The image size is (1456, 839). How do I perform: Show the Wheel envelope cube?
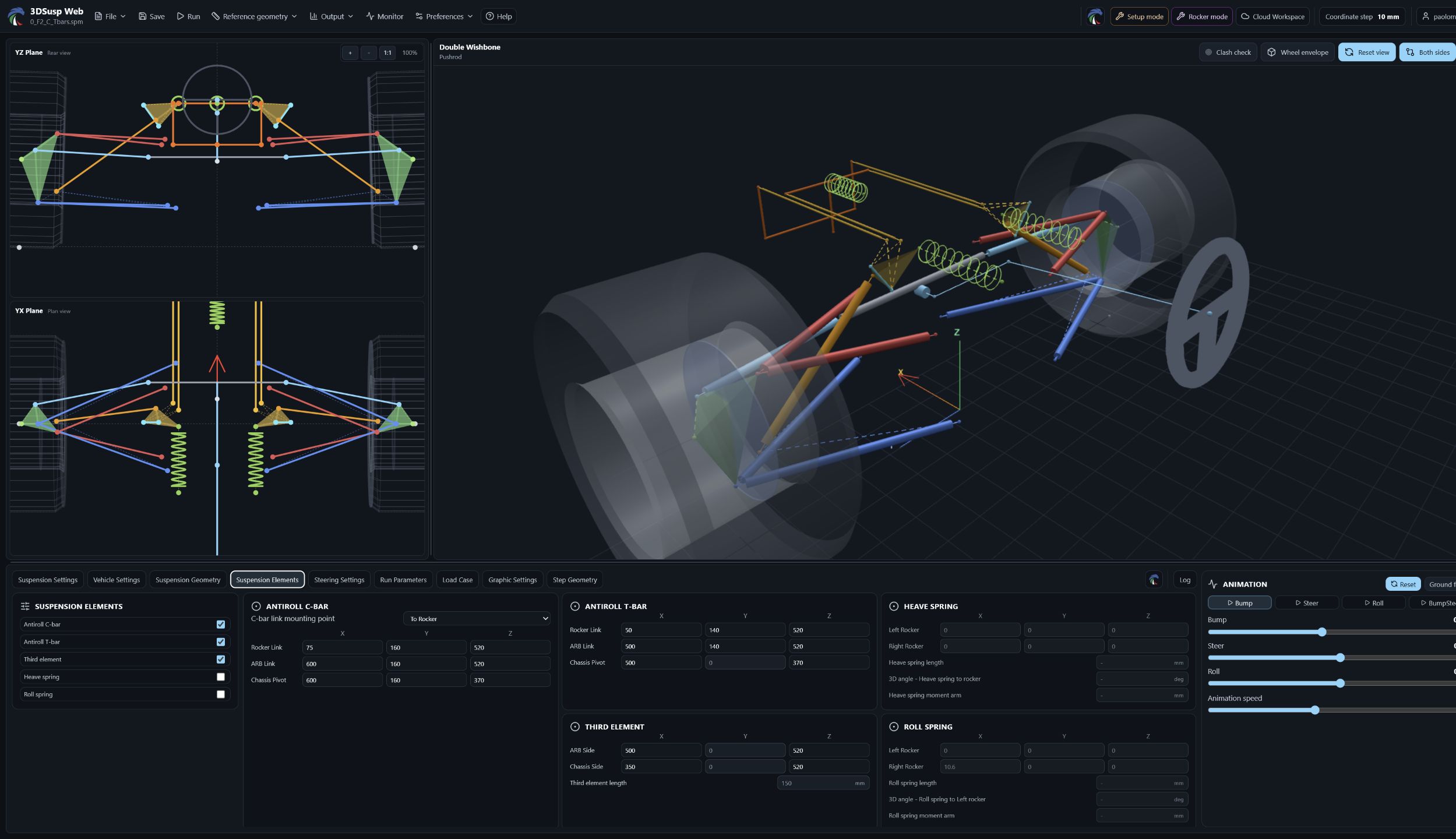tap(1298, 52)
